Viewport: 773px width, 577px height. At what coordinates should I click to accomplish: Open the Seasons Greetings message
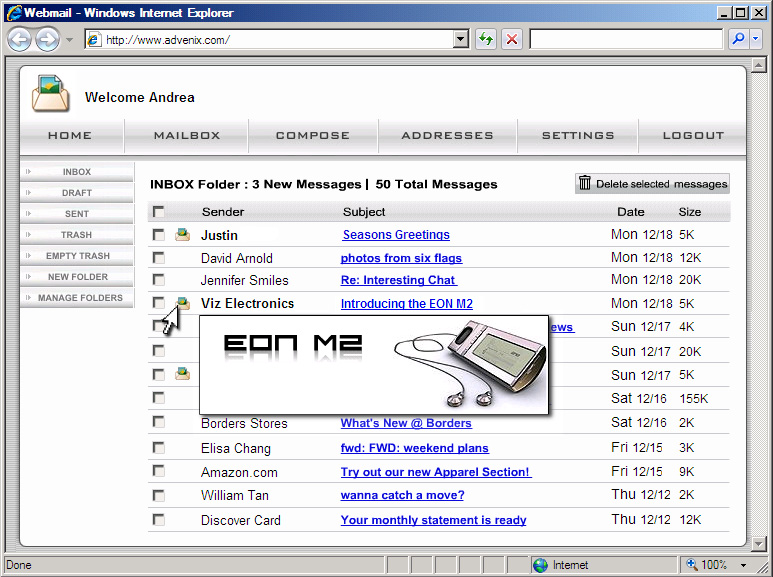click(x=396, y=235)
